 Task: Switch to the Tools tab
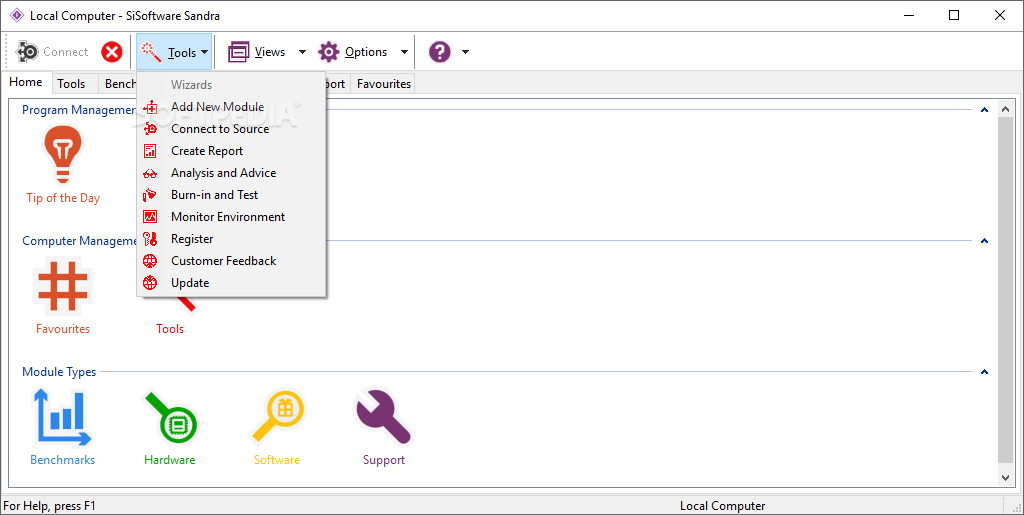coord(71,84)
